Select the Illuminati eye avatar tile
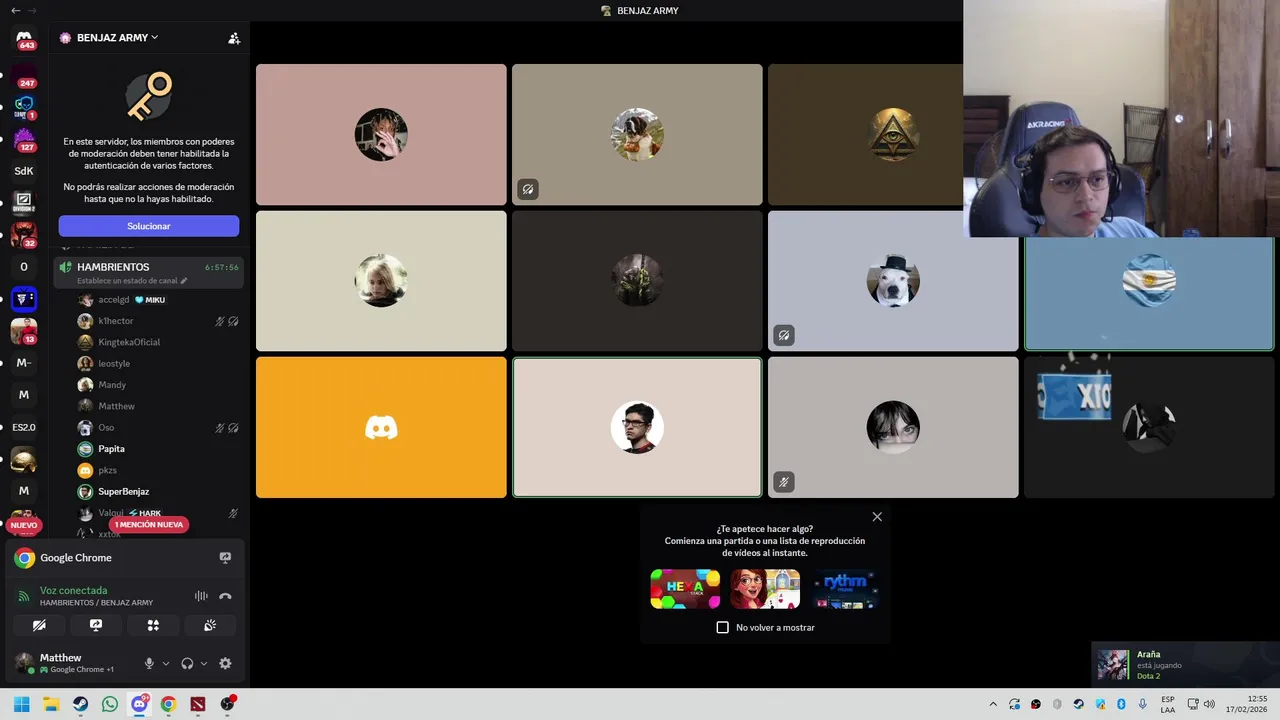 click(866, 135)
